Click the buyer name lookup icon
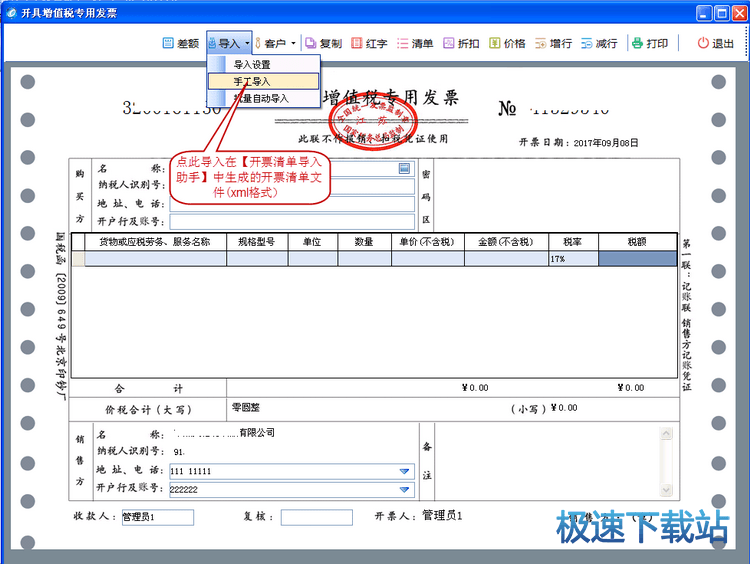This screenshot has width=750, height=564. pyautogui.click(x=404, y=168)
